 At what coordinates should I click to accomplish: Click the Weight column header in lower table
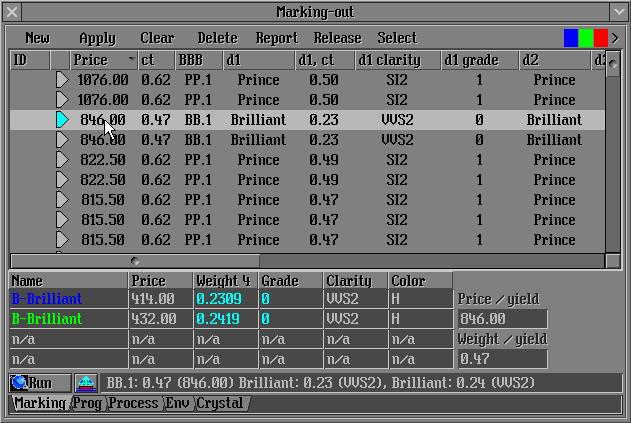tap(224, 281)
